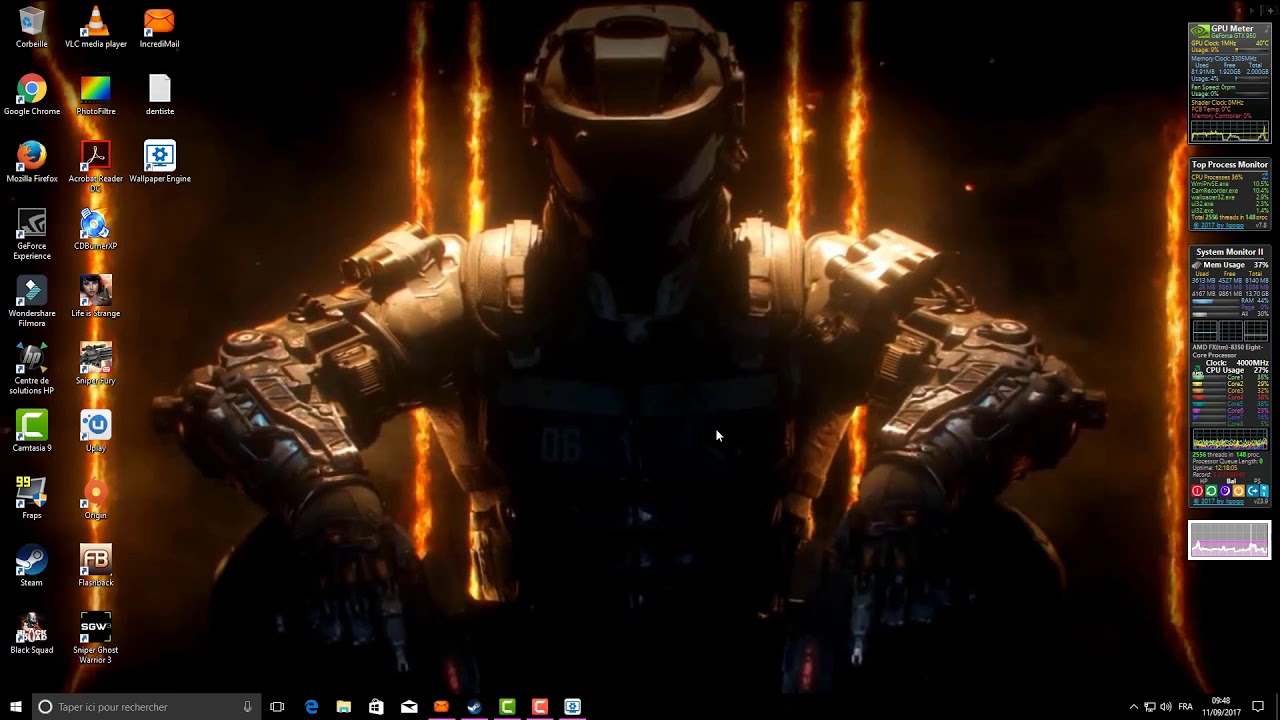Launch Uplay desktop shortcut
Screen dimensions: 1280x720
coord(96,431)
